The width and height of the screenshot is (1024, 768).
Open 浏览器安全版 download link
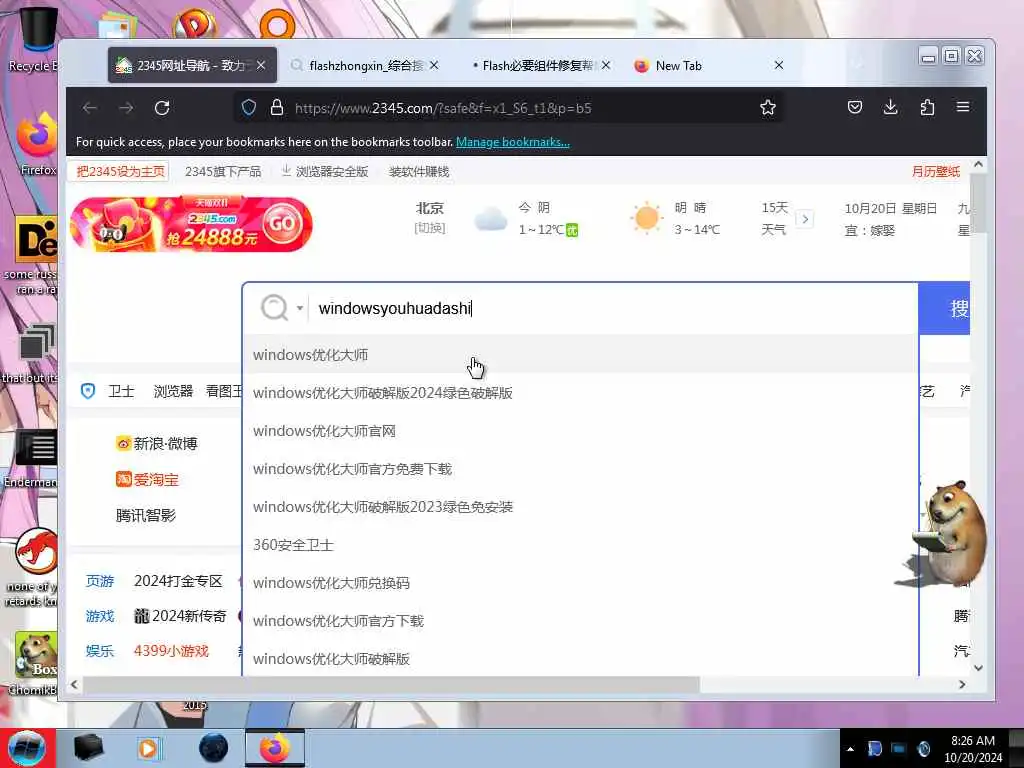325,171
